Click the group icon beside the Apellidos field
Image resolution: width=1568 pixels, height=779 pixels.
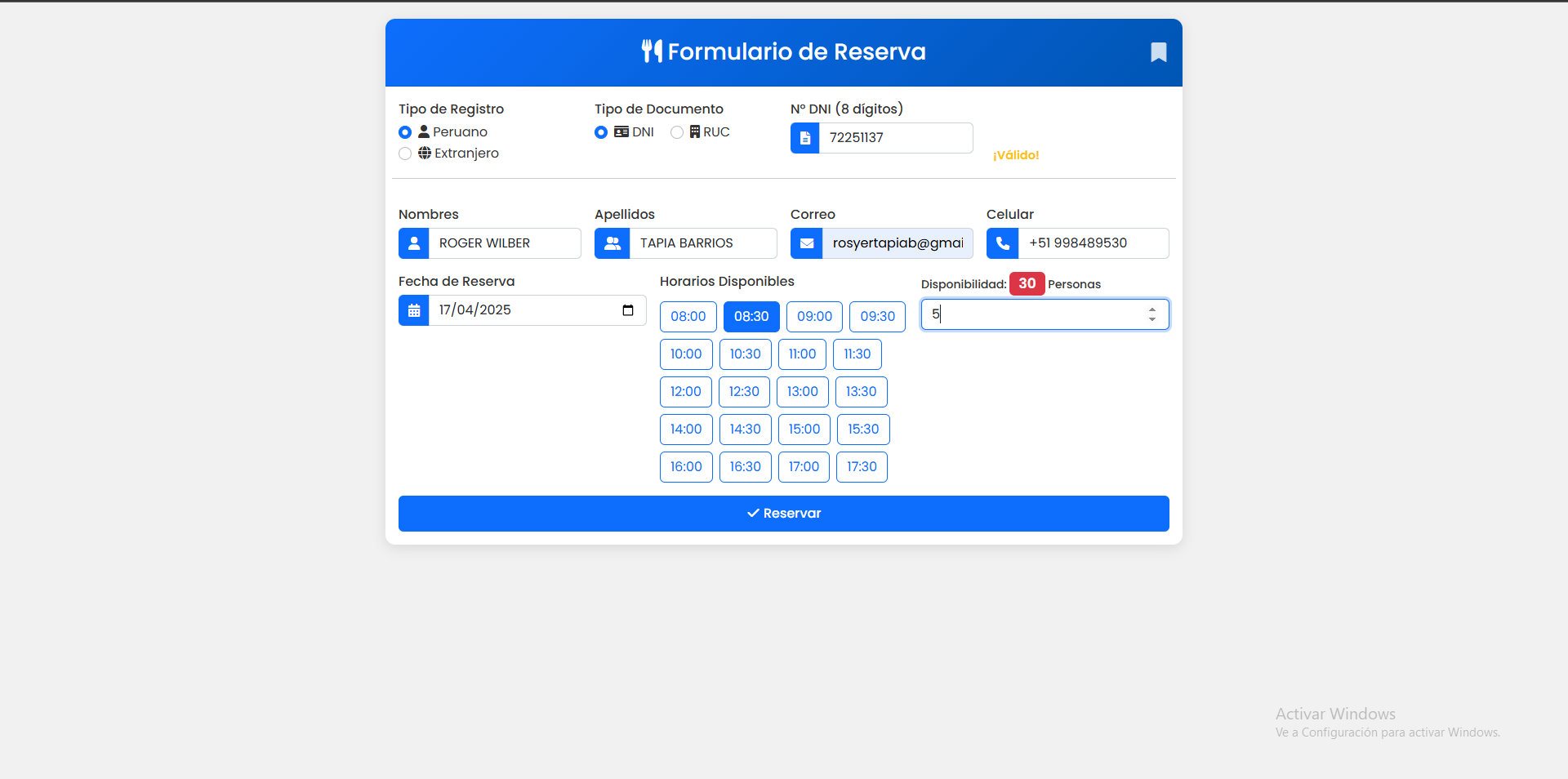coord(612,243)
